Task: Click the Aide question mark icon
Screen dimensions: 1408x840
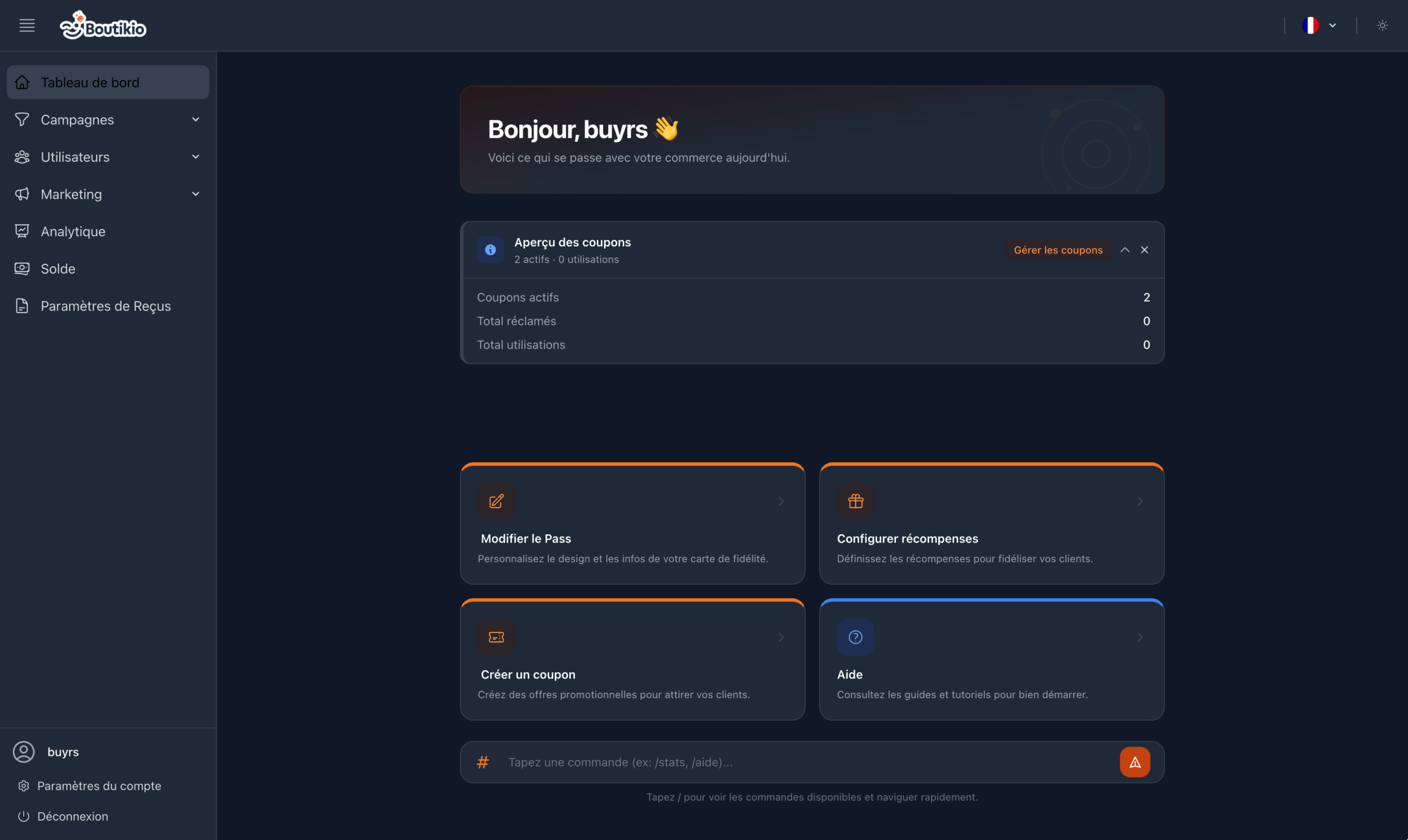Action: pyautogui.click(x=855, y=637)
